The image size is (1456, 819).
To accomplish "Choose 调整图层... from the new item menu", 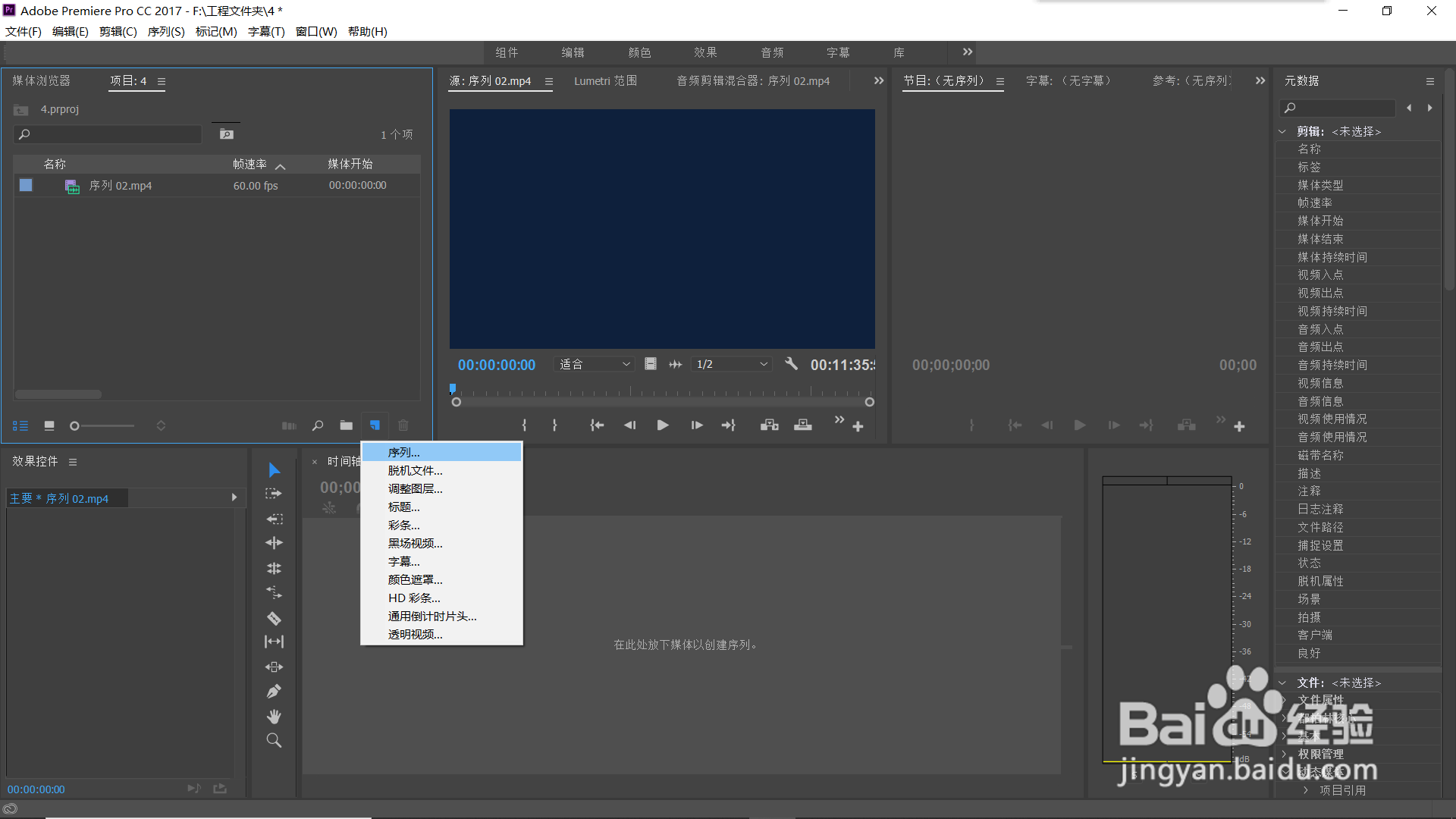I will (441, 488).
